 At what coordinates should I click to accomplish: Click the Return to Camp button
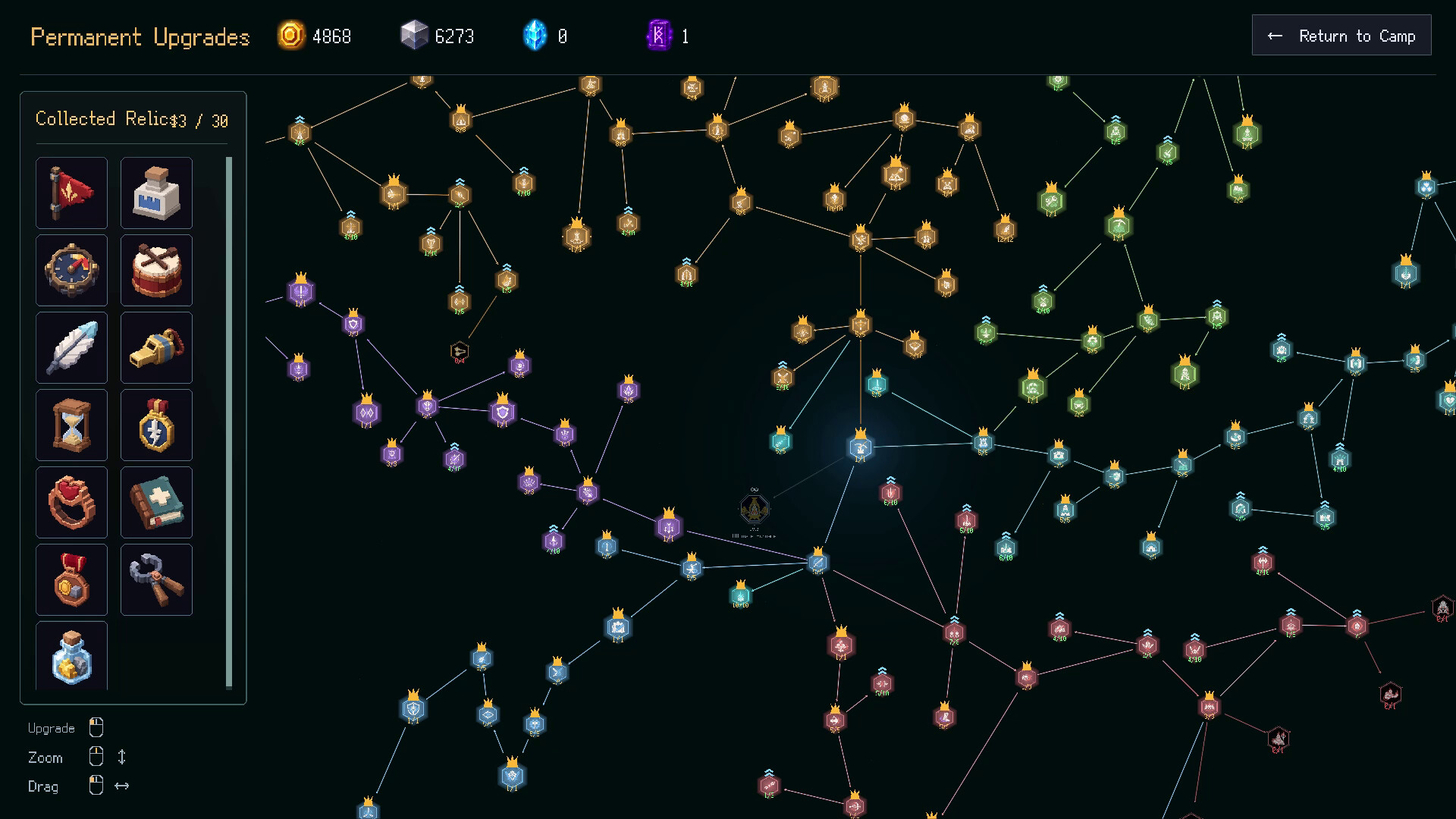click(1341, 36)
